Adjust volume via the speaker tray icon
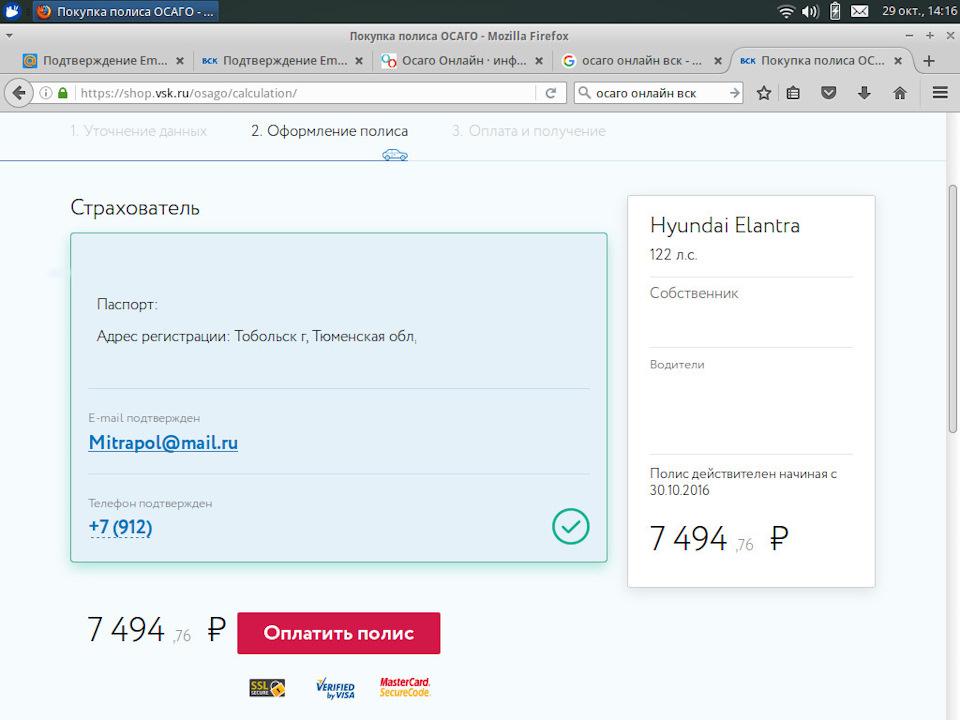The image size is (960, 720). click(x=808, y=13)
